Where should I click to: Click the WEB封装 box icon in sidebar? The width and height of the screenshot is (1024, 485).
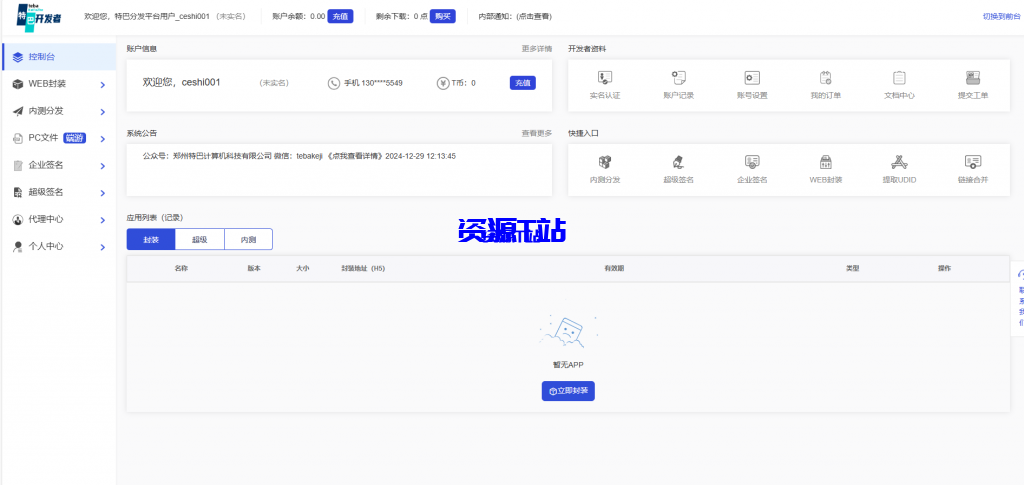click(x=18, y=84)
